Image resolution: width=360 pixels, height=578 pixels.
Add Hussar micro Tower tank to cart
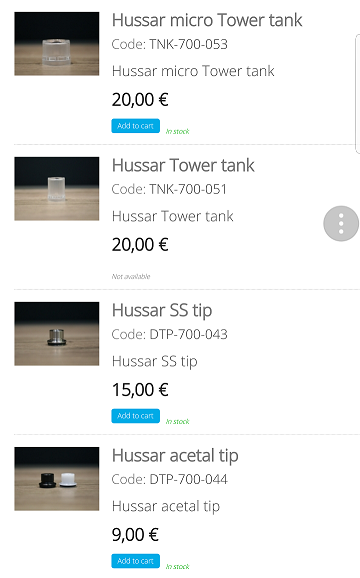point(136,126)
